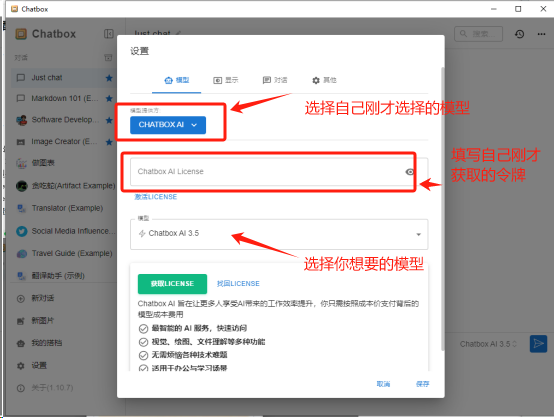Click the settings dialog scrollbar
Screen dimensions: 554x418
[443, 208]
